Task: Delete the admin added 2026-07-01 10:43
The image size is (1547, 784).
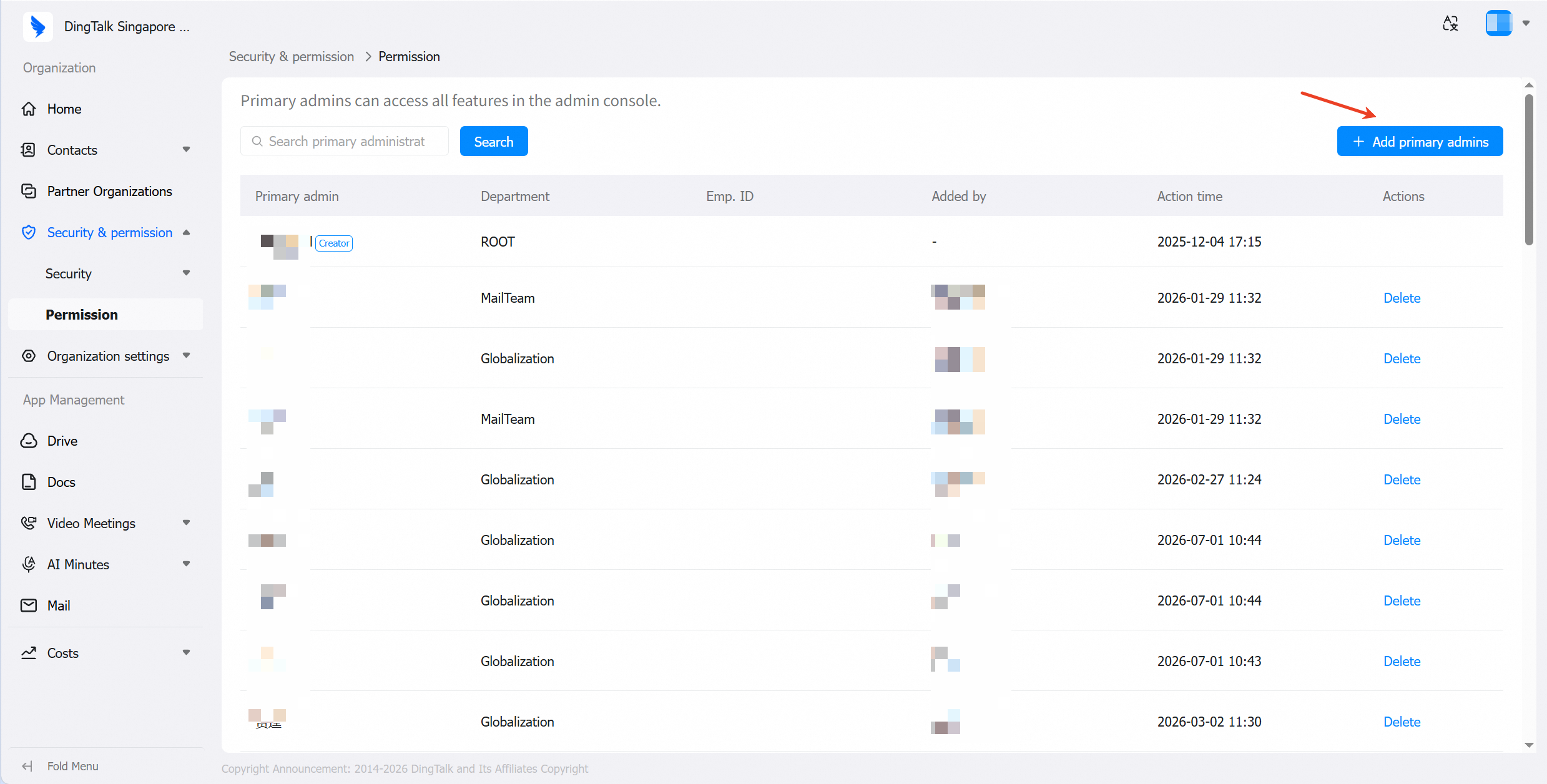Action: pyautogui.click(x=1402, y=662)
